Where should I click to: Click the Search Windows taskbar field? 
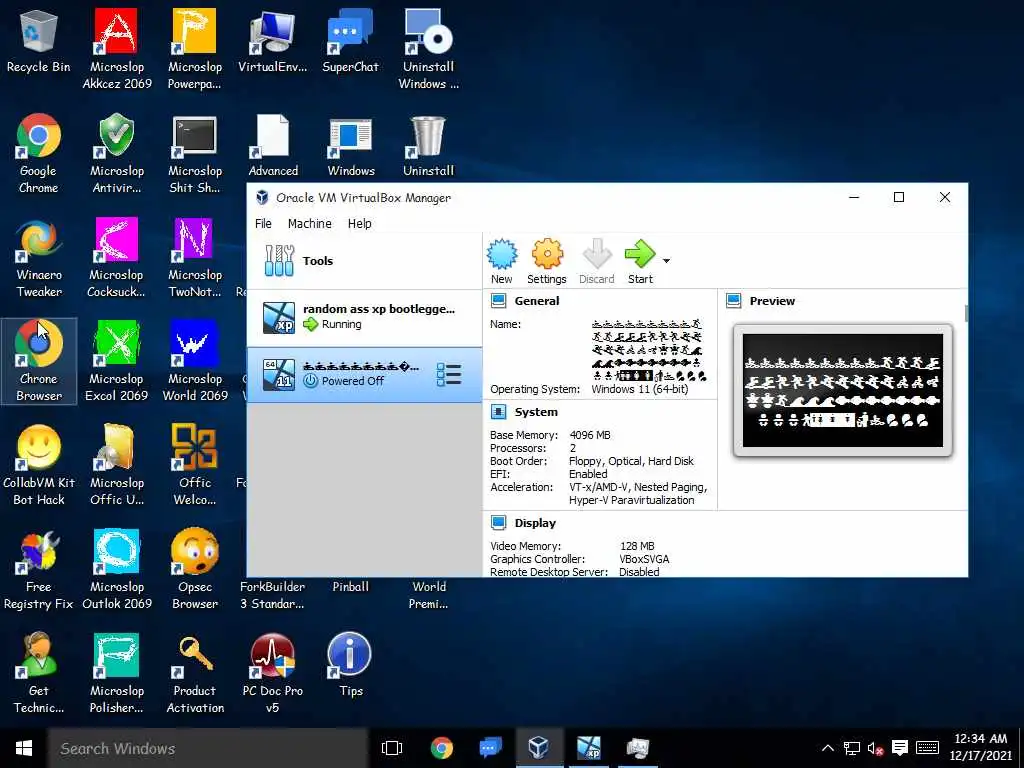pyautogui.click(x=208, y=748)
